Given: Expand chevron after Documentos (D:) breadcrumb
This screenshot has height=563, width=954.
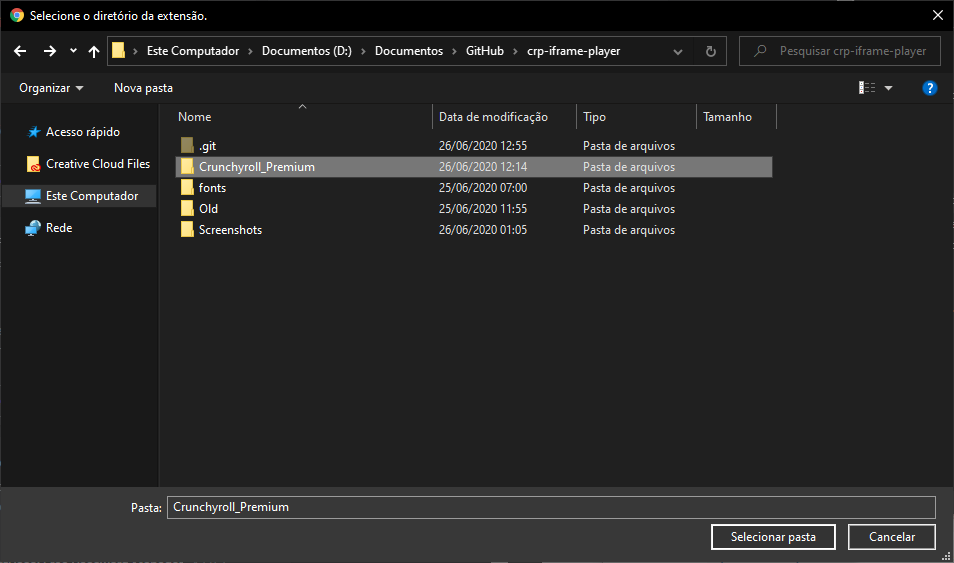Looking at the screenshot, I should [x=363, y=52].
